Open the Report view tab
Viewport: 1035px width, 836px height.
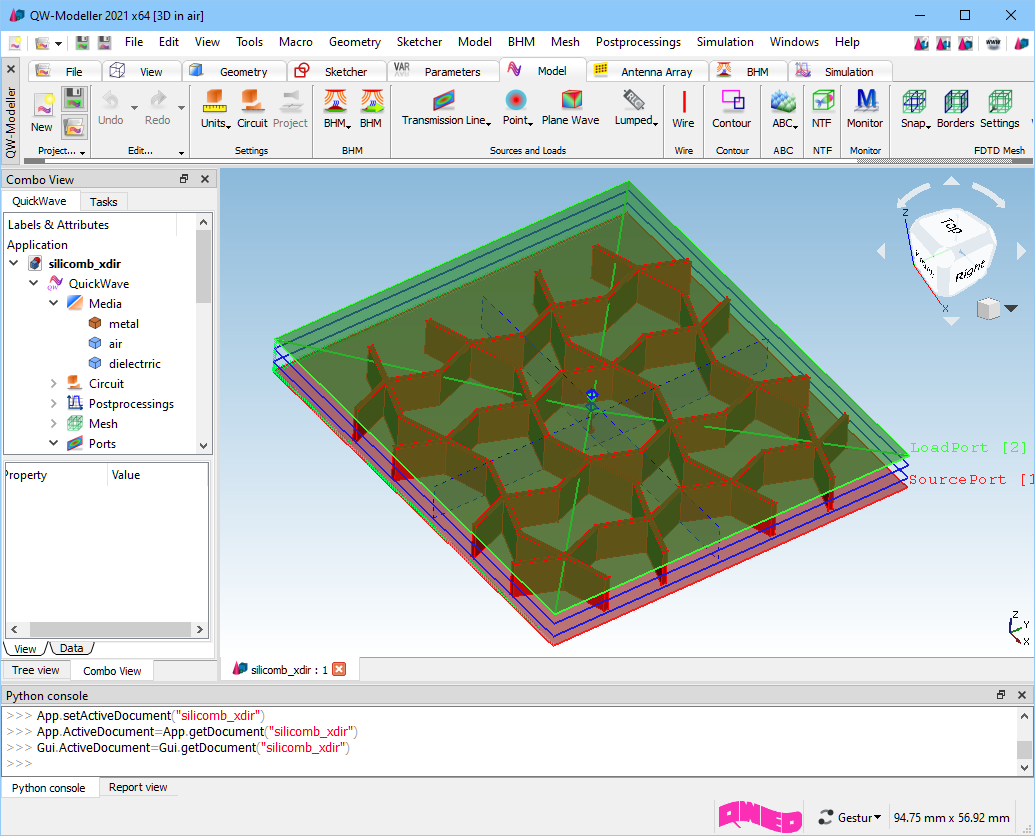click(x=138, y=787)
